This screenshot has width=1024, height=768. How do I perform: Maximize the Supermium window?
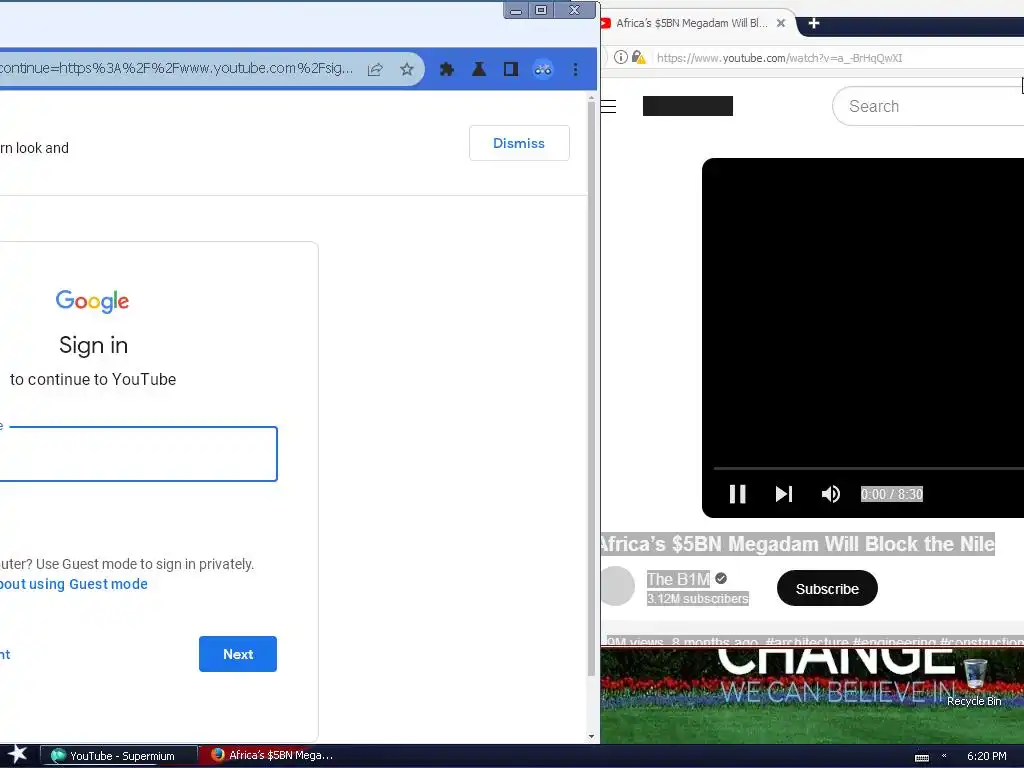tap(541, 10)
